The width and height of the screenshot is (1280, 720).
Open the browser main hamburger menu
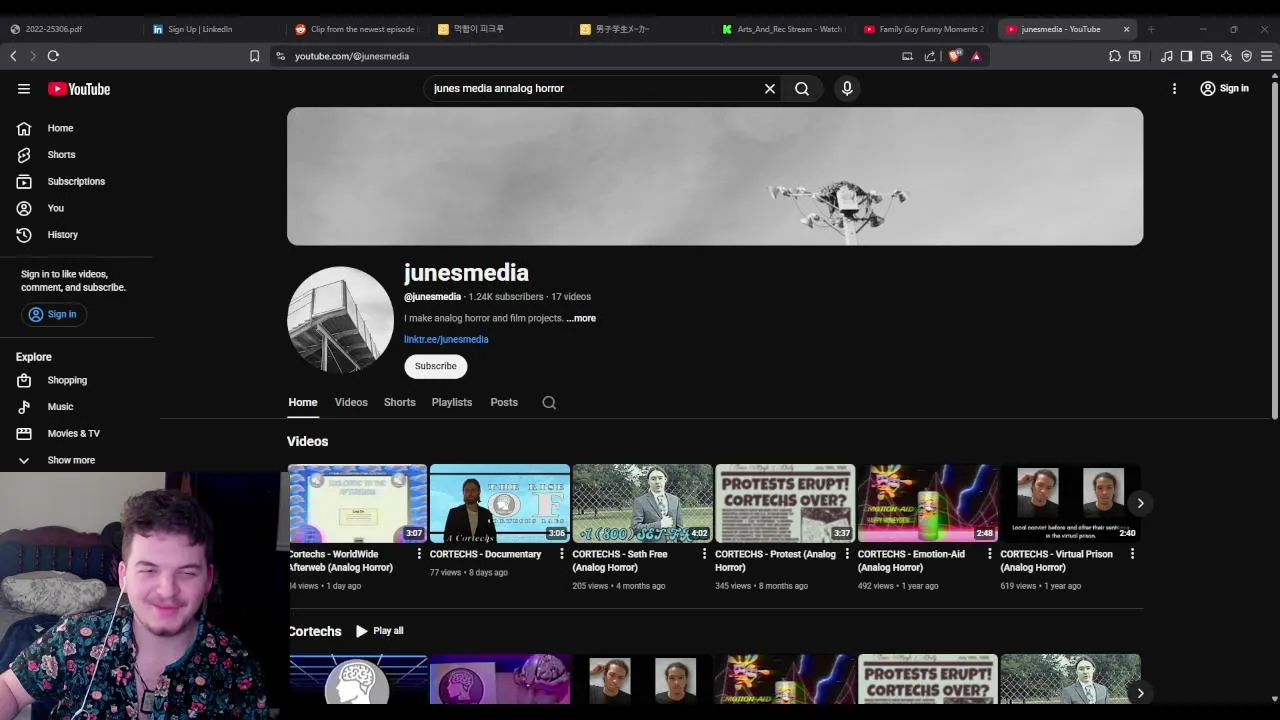coord(1266,56)
